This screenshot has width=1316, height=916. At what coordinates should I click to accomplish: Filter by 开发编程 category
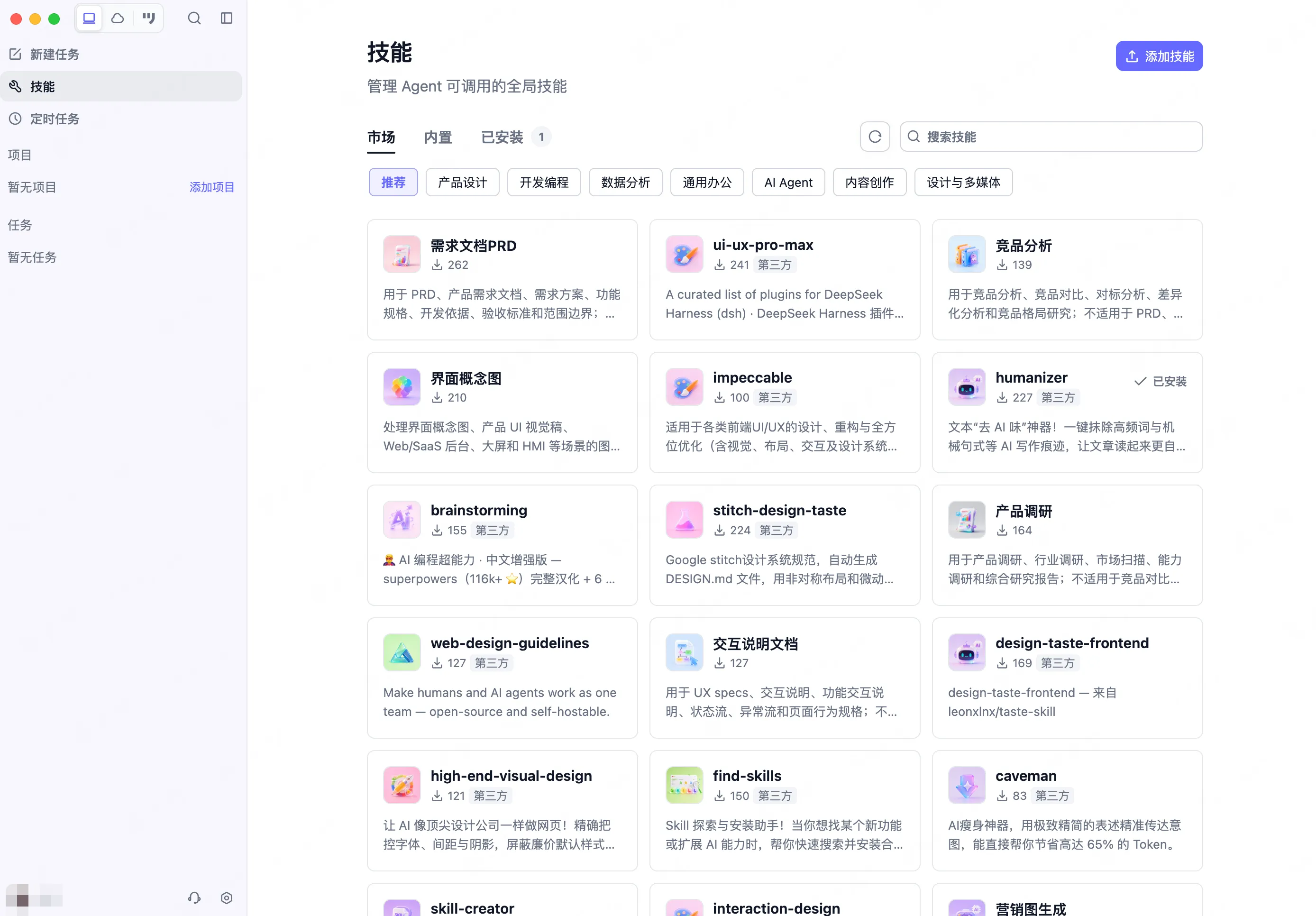click(x=544, y=182)
